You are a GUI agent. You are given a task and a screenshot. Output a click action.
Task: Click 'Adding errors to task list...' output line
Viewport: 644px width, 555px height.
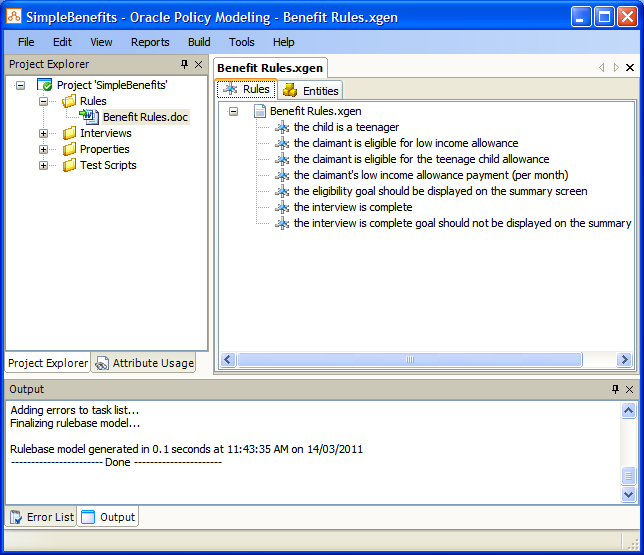pos(75,410)
